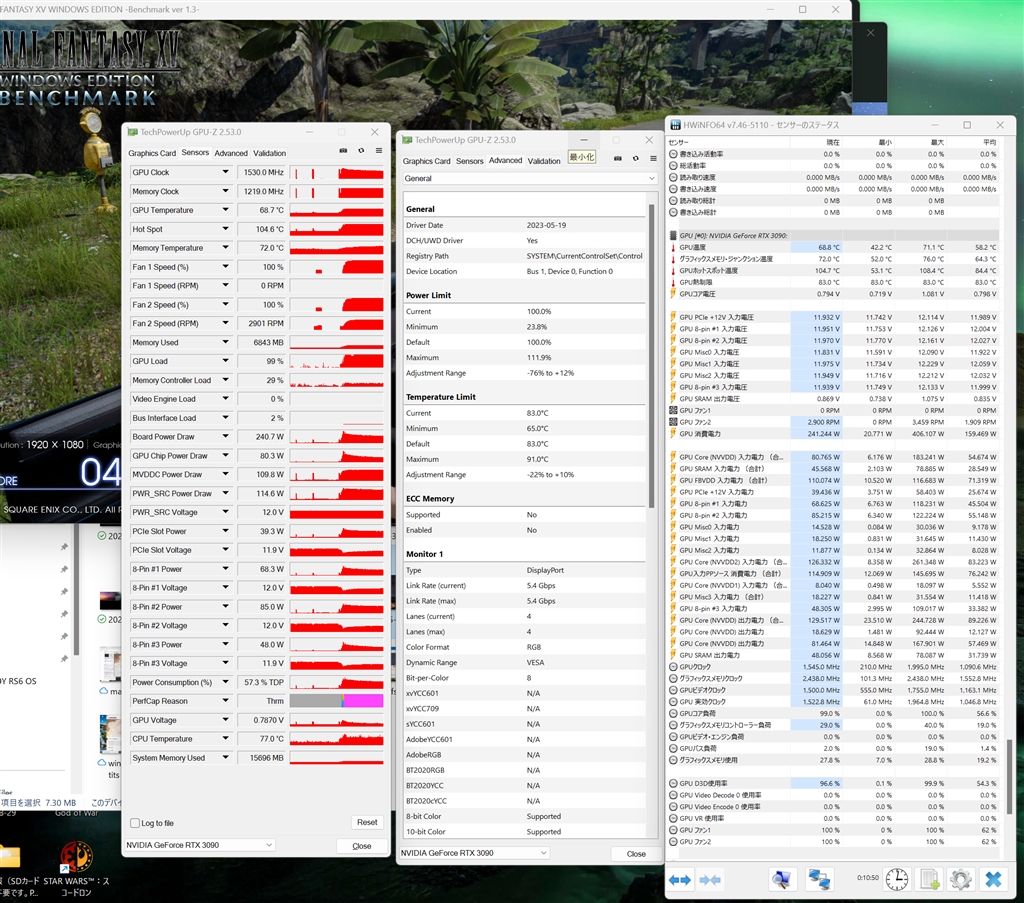Screen dimensions: 1024x903
Task: Click HWiNFO network remote monitoring icon
Action: (820, 879)
